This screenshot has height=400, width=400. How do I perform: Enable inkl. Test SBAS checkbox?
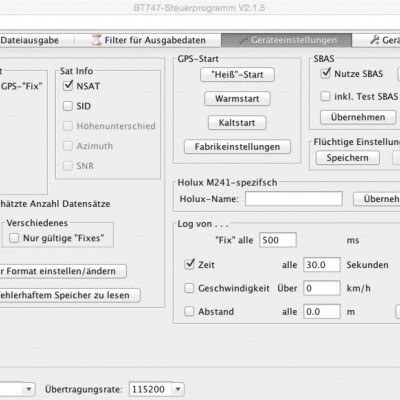tap(325, 96)
